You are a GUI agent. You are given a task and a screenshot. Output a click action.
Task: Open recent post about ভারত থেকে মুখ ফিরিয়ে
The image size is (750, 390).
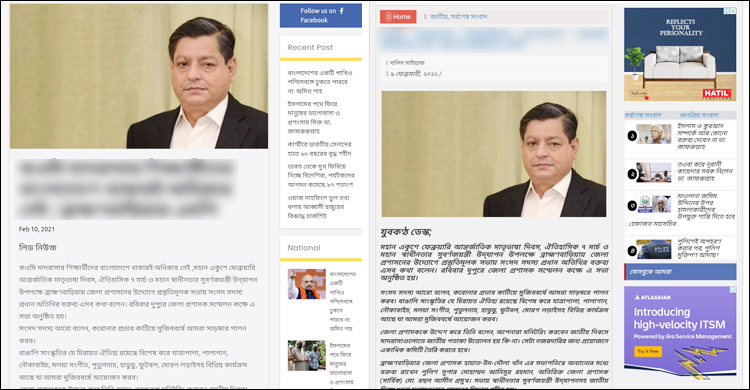(320, 175)
